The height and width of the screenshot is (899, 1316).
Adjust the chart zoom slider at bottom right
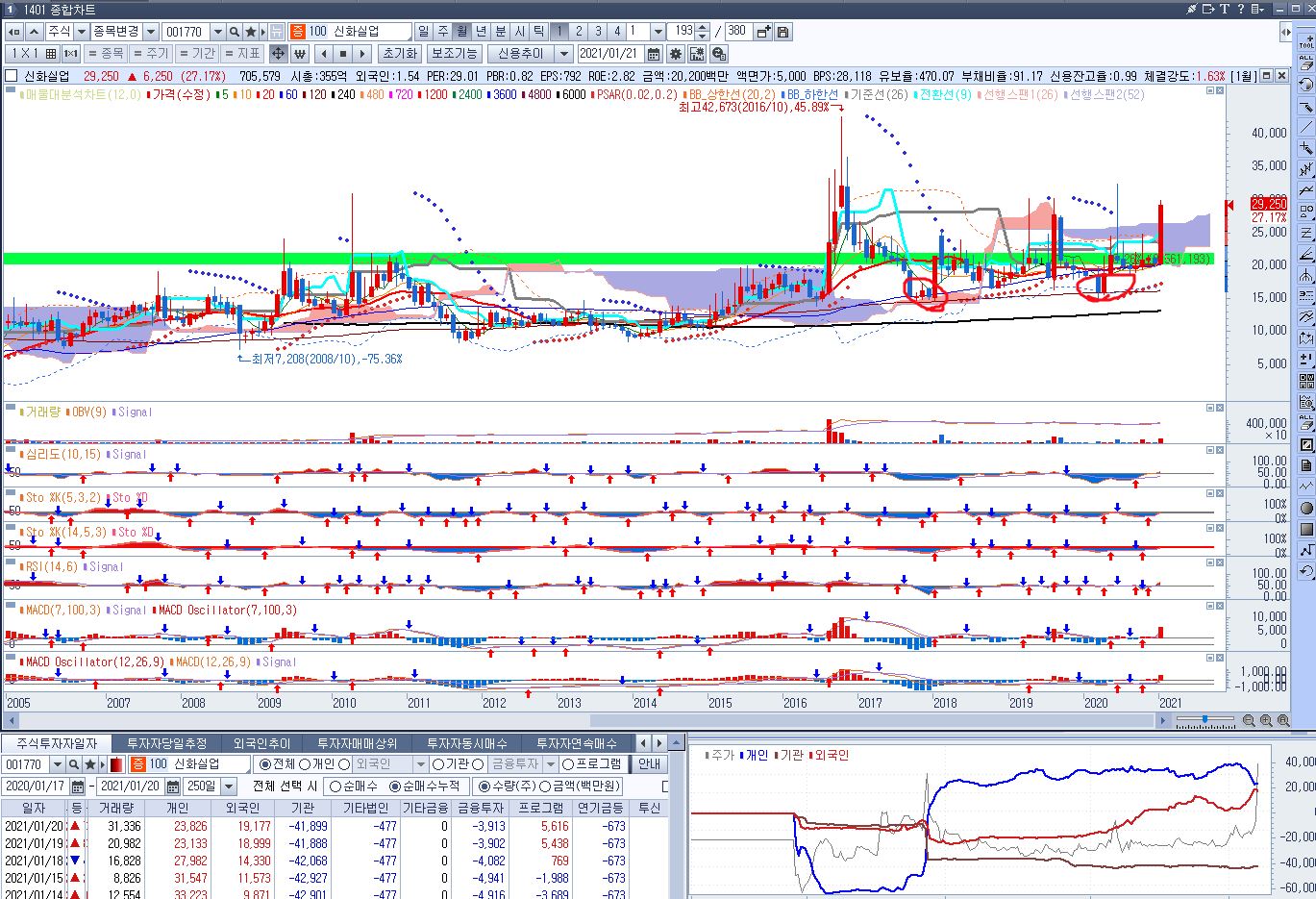point(1205,720)
